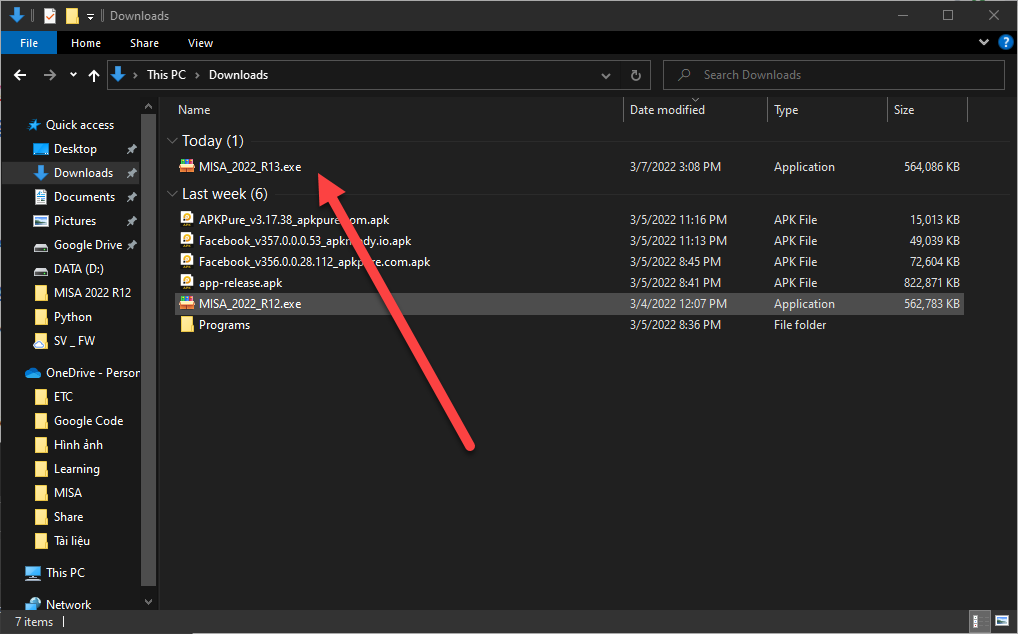This screenshot has height=634, width=1018.
Task: Select MISA_2022_R13.exe installer icon
Action: (187, 166)
